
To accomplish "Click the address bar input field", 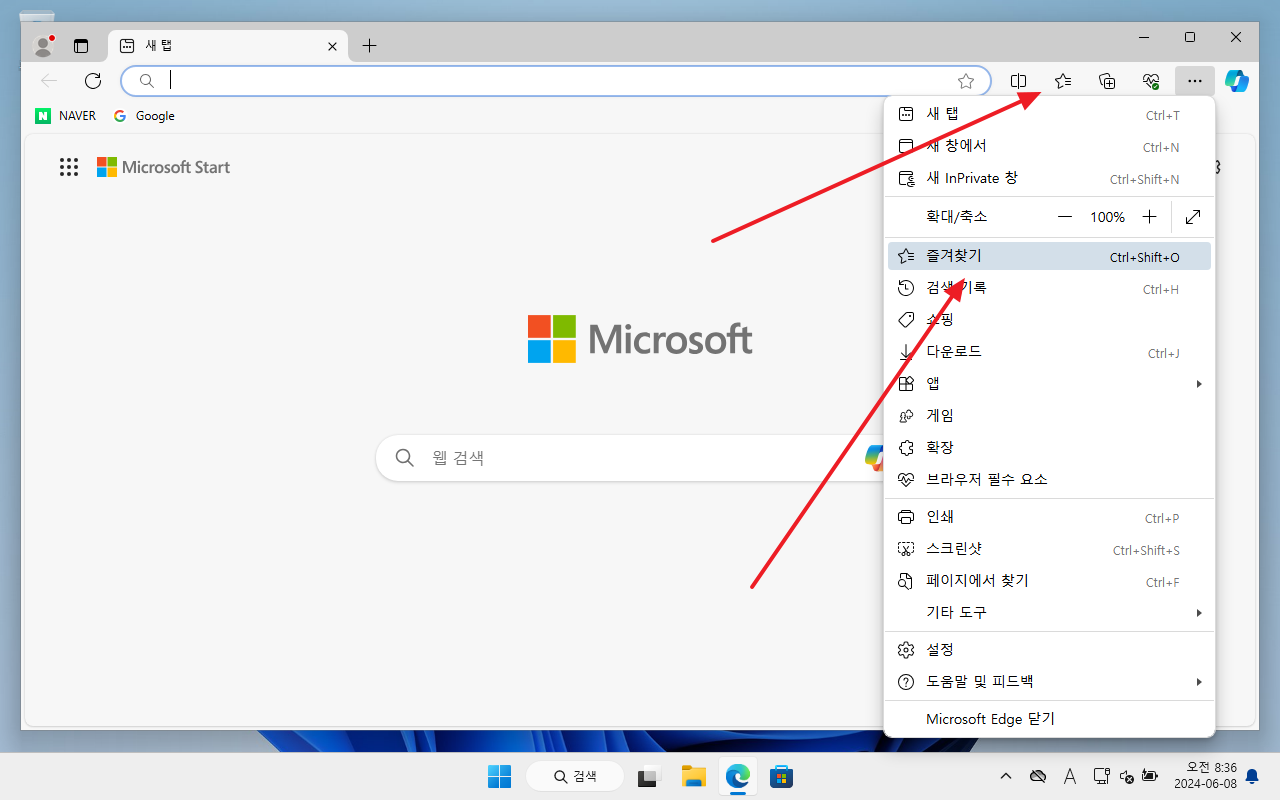I will [x=555, y=81].
